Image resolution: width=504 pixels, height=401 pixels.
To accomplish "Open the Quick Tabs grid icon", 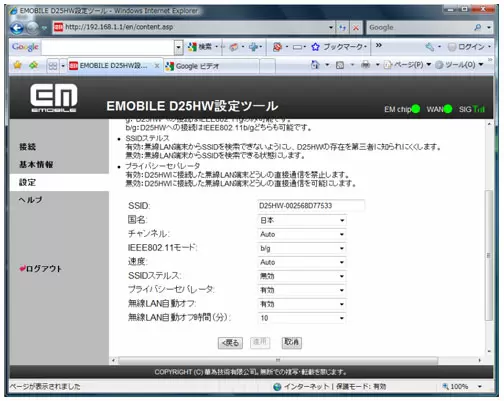I will pos(53,66).
